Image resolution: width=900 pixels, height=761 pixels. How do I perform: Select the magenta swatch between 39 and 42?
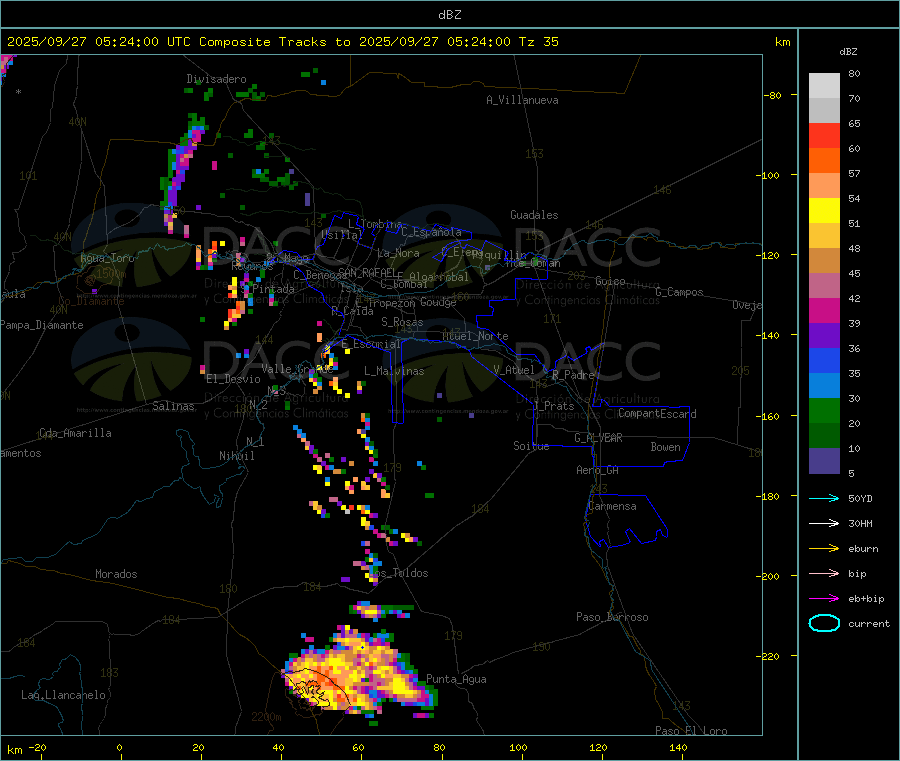[x=824, y=310]
